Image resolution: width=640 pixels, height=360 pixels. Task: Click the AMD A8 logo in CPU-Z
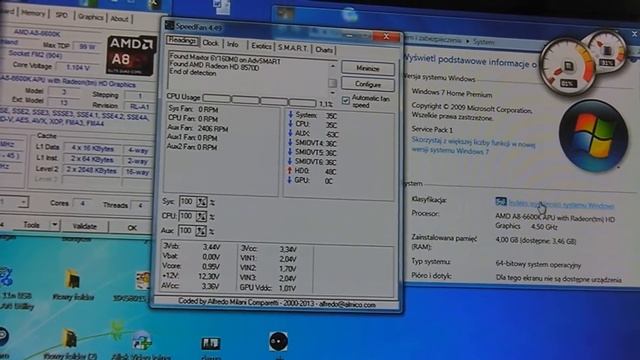[131, 55]
